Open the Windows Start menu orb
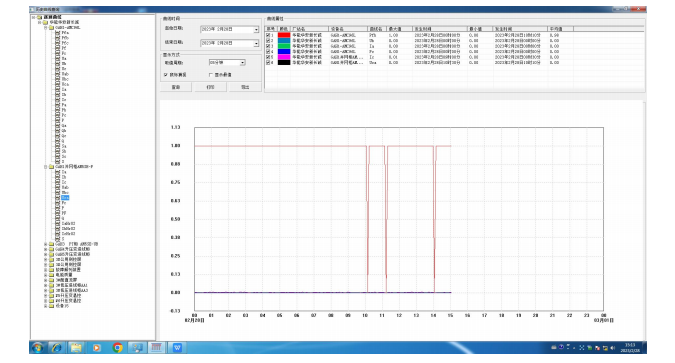This screenshot has width=675, height=363. click(37, 347)
